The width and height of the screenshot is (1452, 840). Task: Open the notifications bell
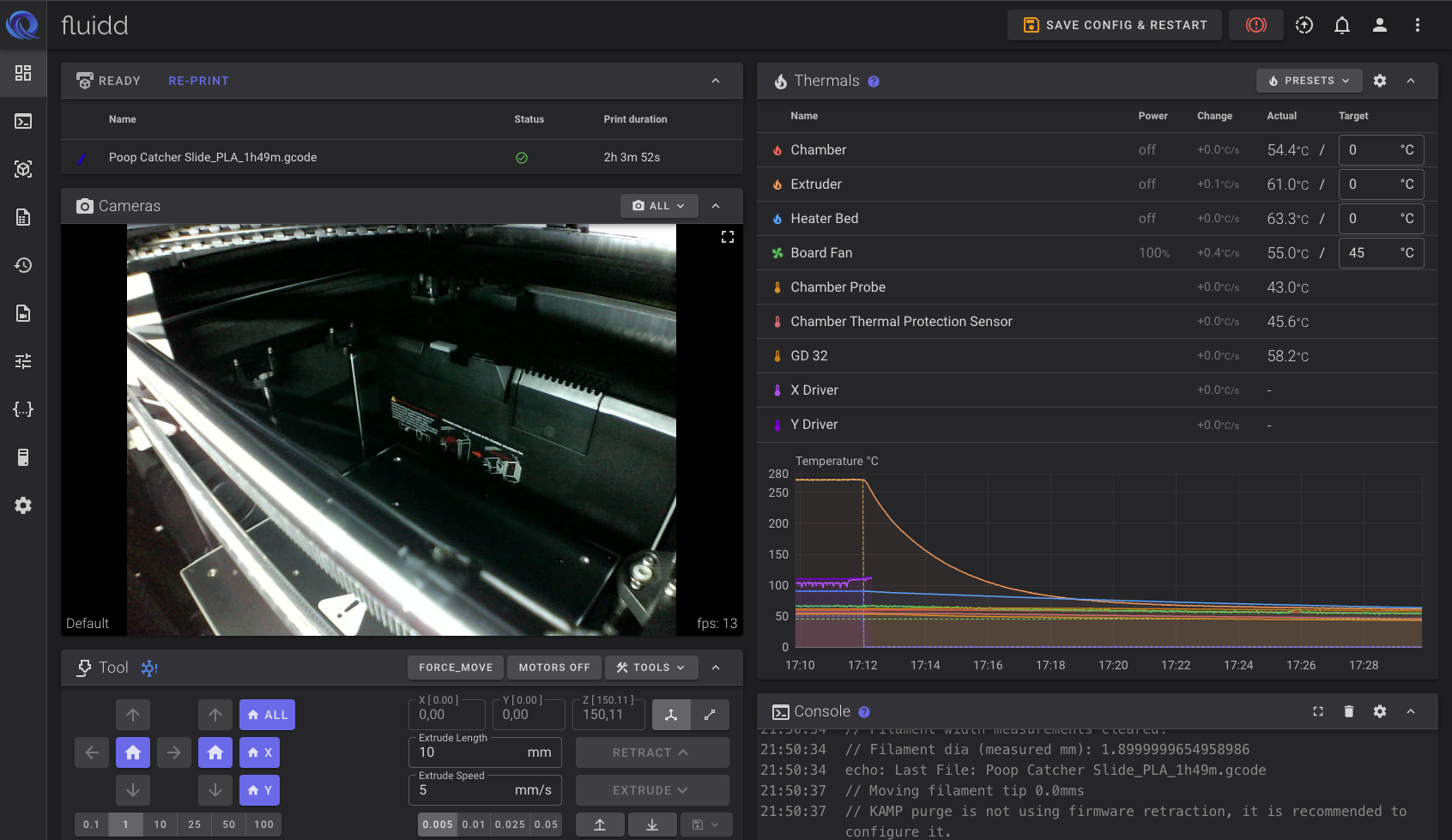point(1341,25)
